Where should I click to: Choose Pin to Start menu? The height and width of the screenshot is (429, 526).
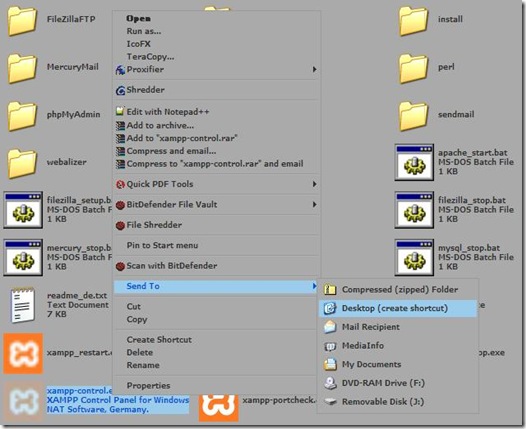(162, 245)
